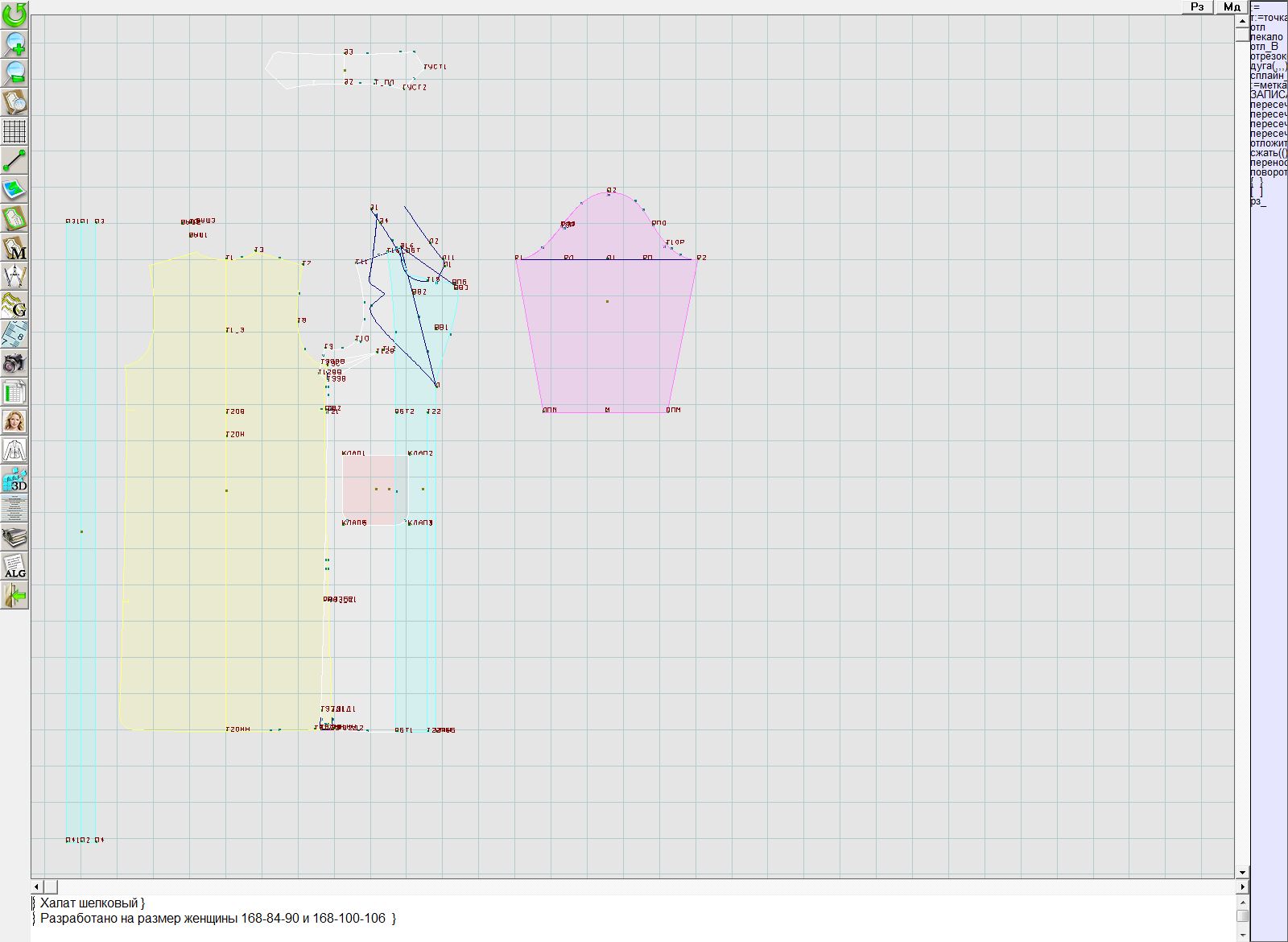
Task: Click the Мд button
Action: click(1232, 7)
